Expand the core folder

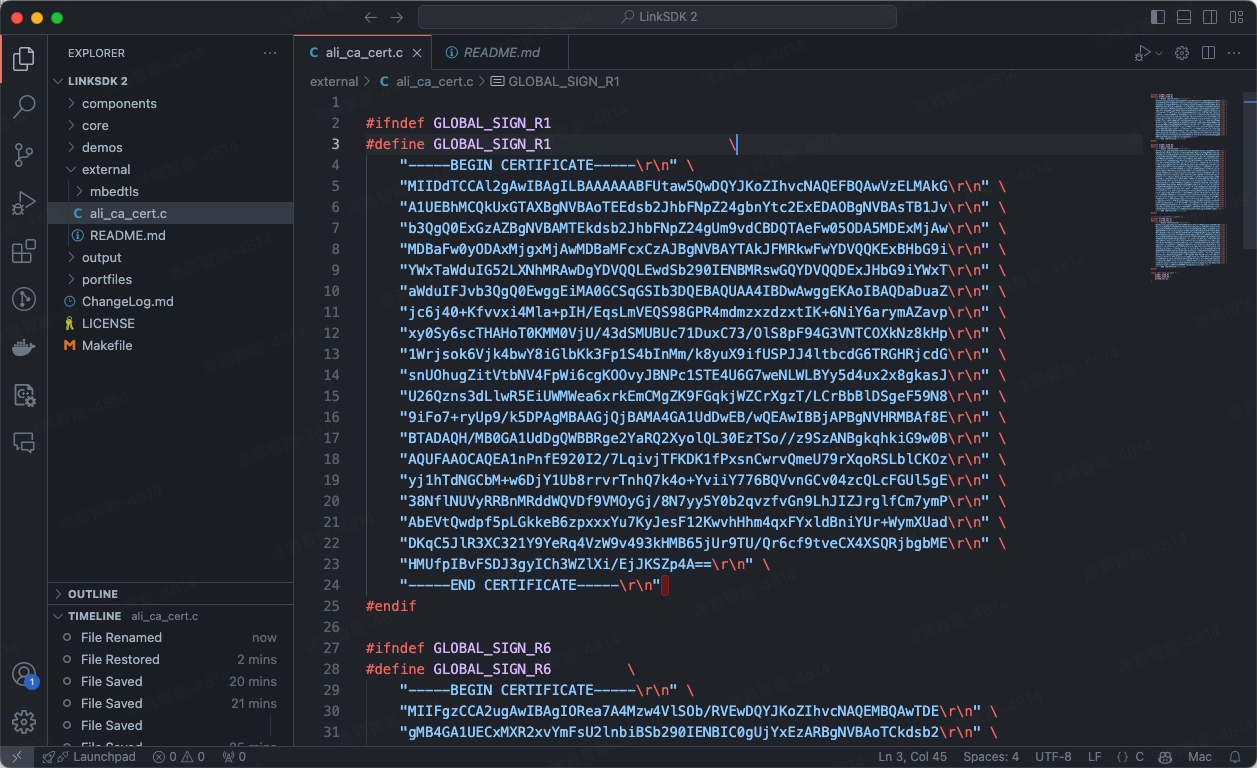(170, 126)
